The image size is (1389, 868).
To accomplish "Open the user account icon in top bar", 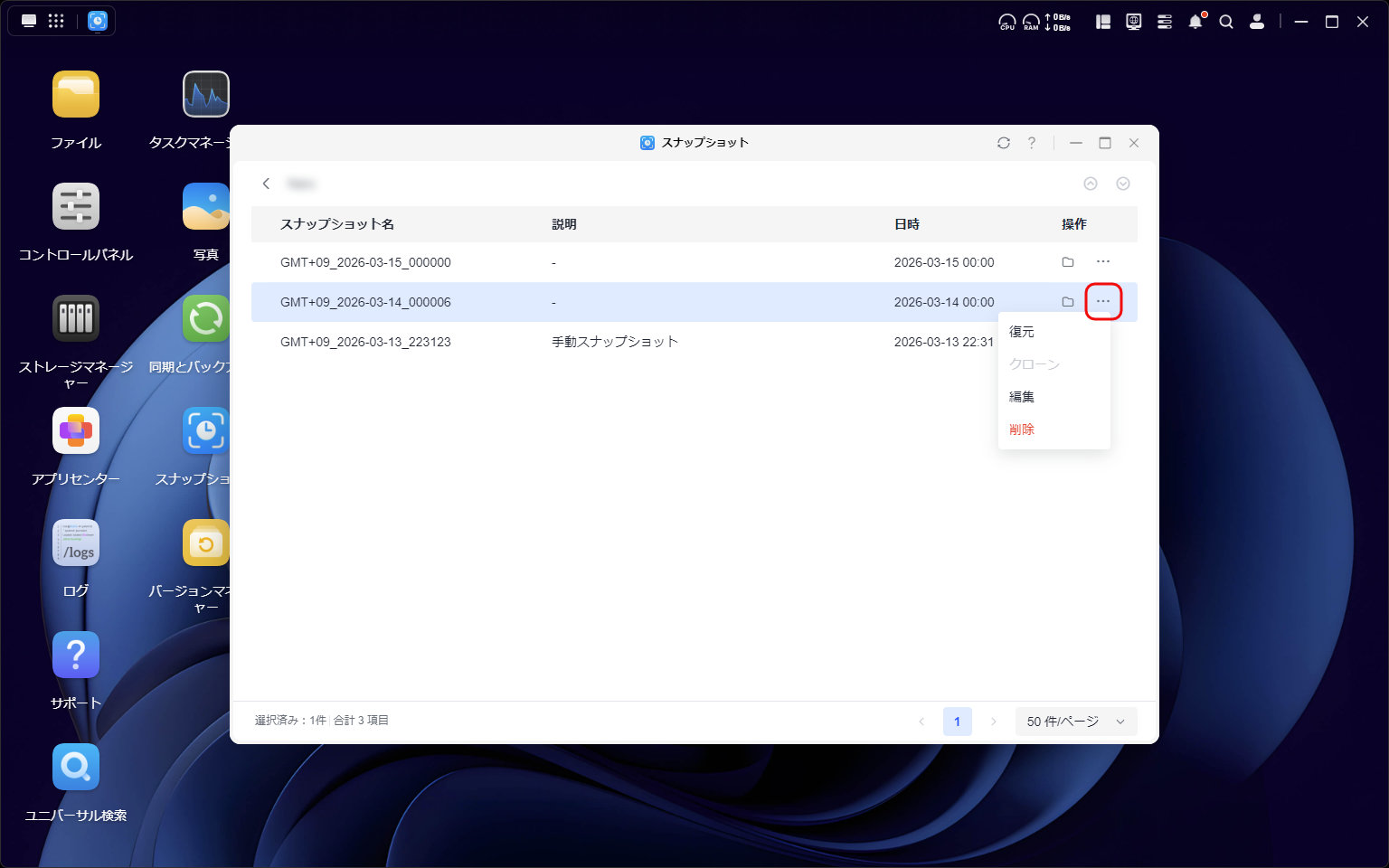I will point(1256,22).
